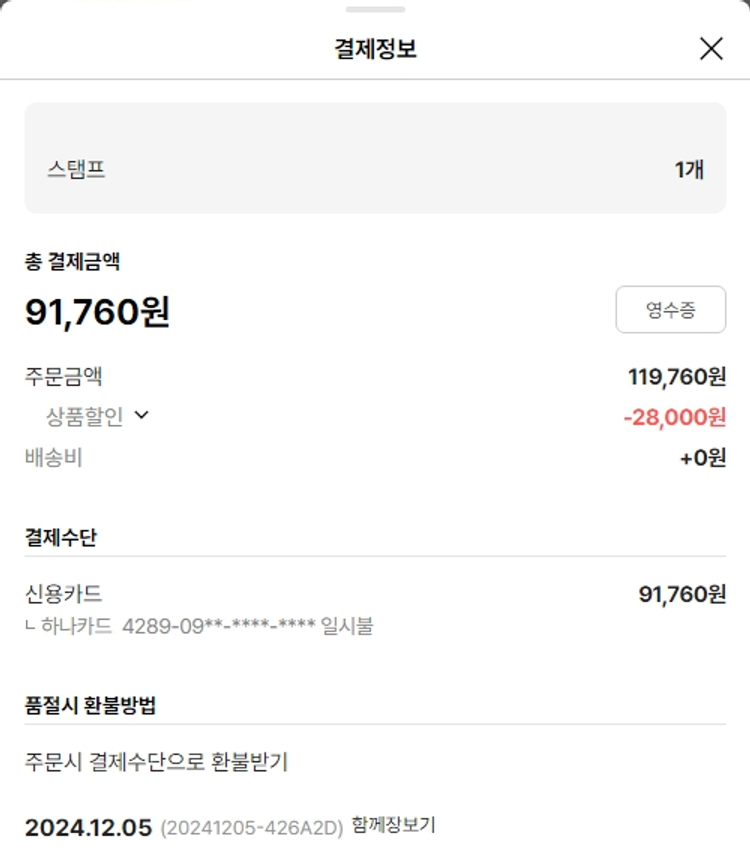This screenshot has width=750, height=858.
Task: Click the red -28,000원 discount value
Action: 674,417
